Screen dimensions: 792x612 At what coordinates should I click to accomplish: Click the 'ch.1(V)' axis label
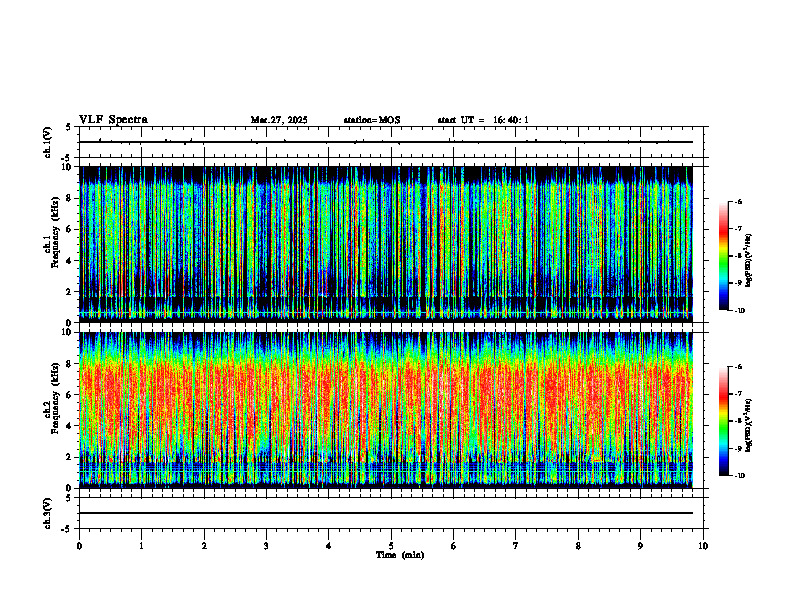click(x=47, y=142)
